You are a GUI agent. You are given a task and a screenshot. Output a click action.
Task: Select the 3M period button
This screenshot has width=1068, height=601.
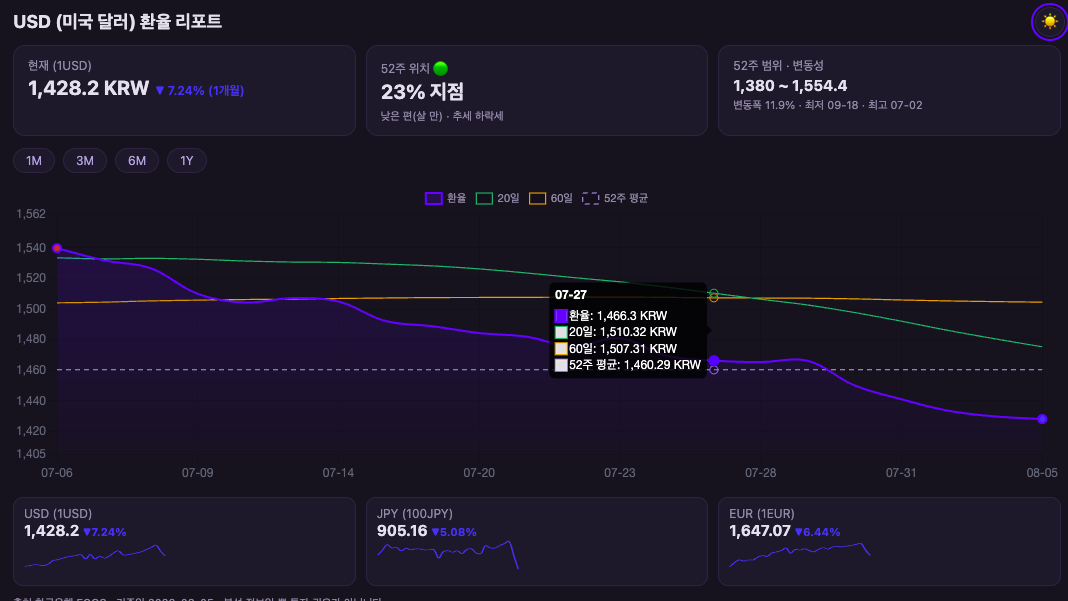[x=84, y=161]
